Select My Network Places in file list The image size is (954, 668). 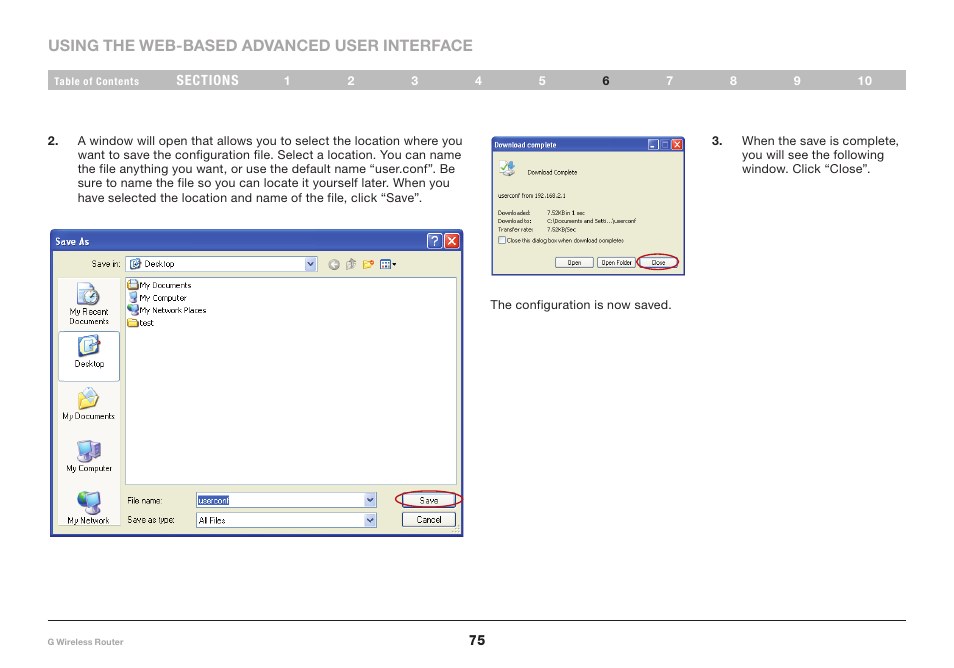[x=167, y=310]
